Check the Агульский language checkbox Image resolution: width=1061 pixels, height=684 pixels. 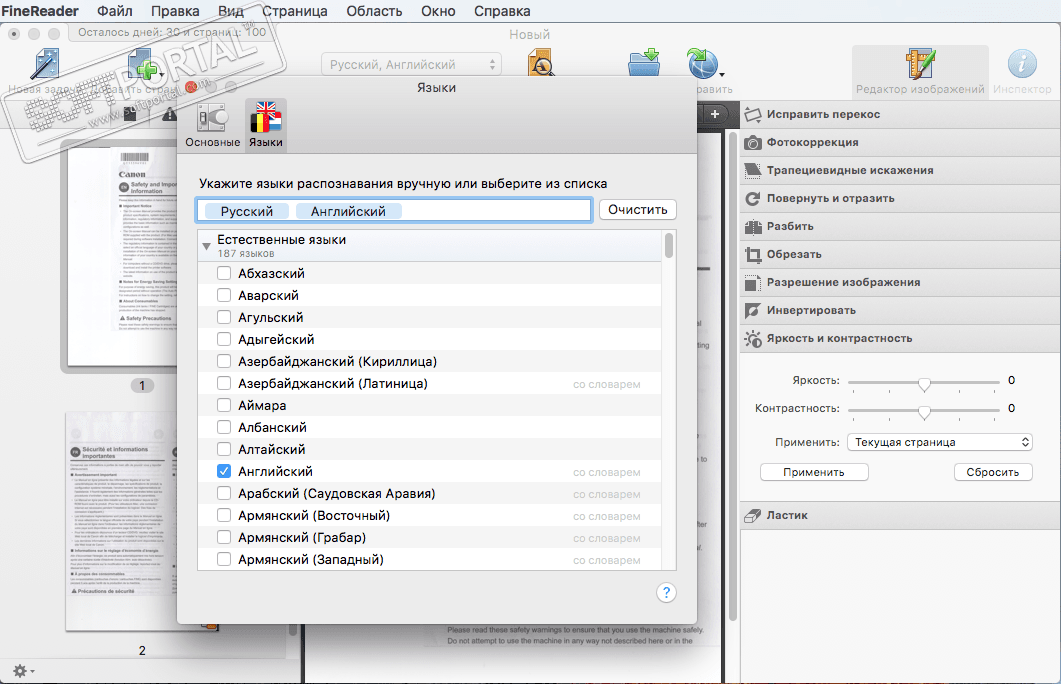pyautogui.click(x=224, y=317)
